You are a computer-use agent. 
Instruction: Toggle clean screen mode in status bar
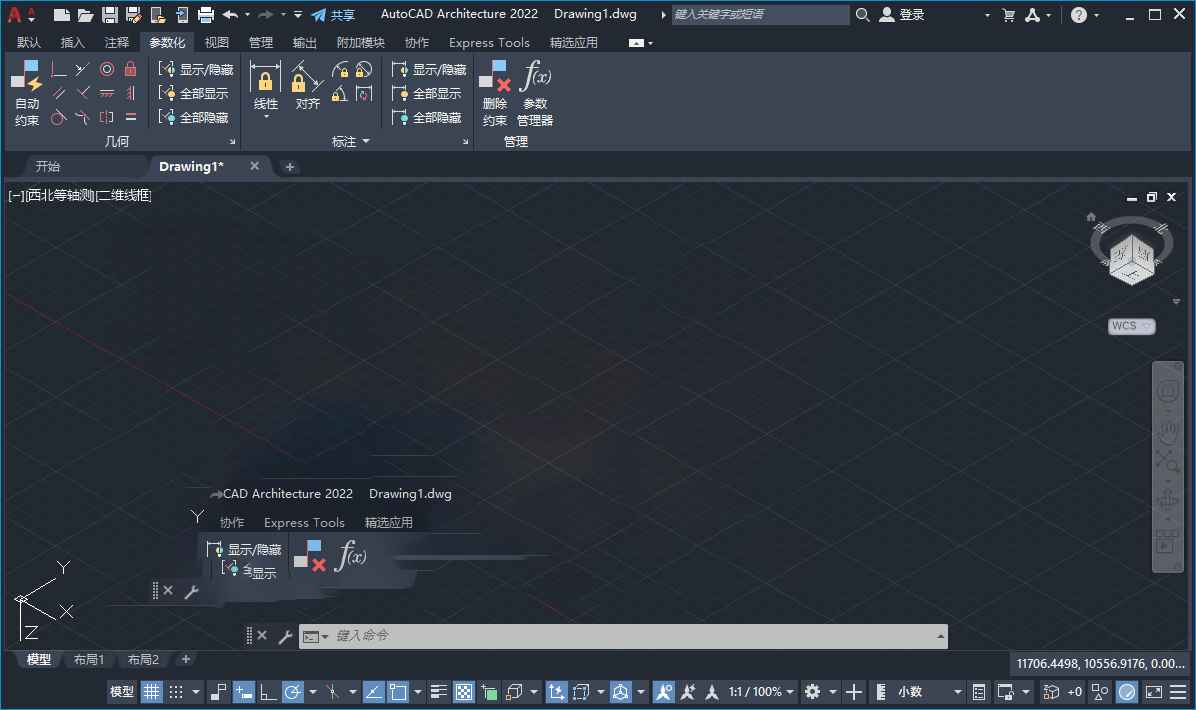(x=1154, y=692)
